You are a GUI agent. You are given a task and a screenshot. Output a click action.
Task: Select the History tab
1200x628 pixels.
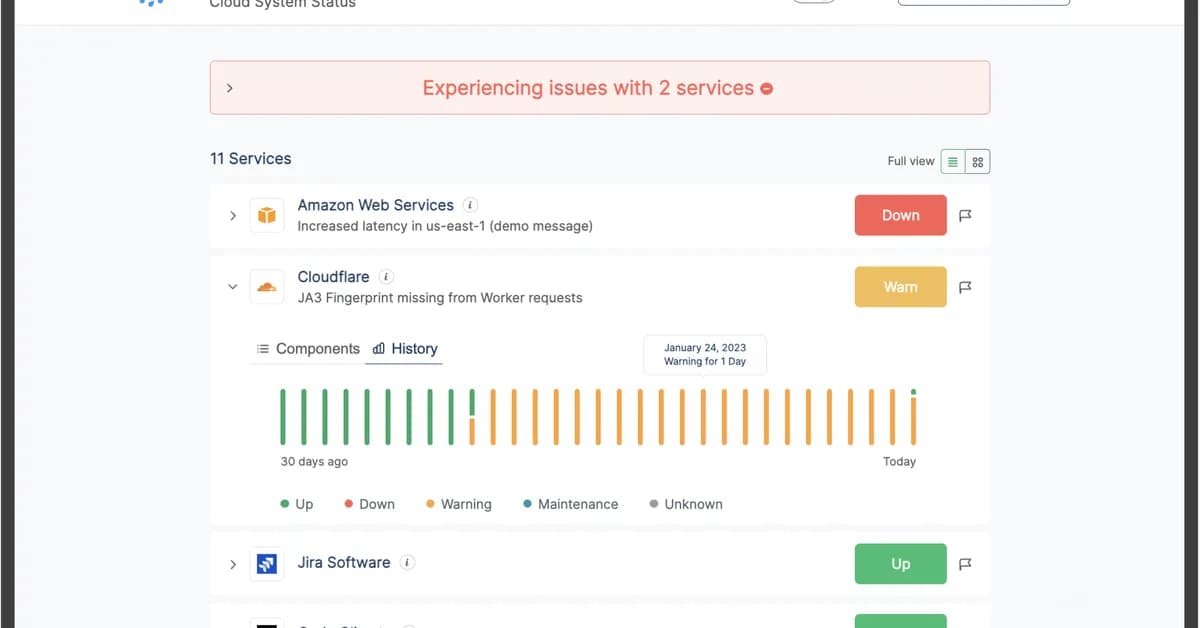(405, 349)
